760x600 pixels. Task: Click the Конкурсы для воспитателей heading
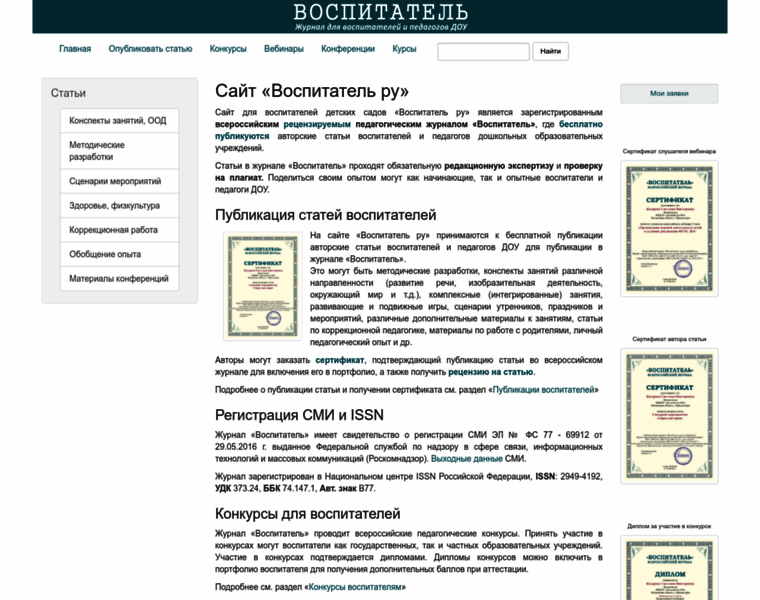point(307,514)
